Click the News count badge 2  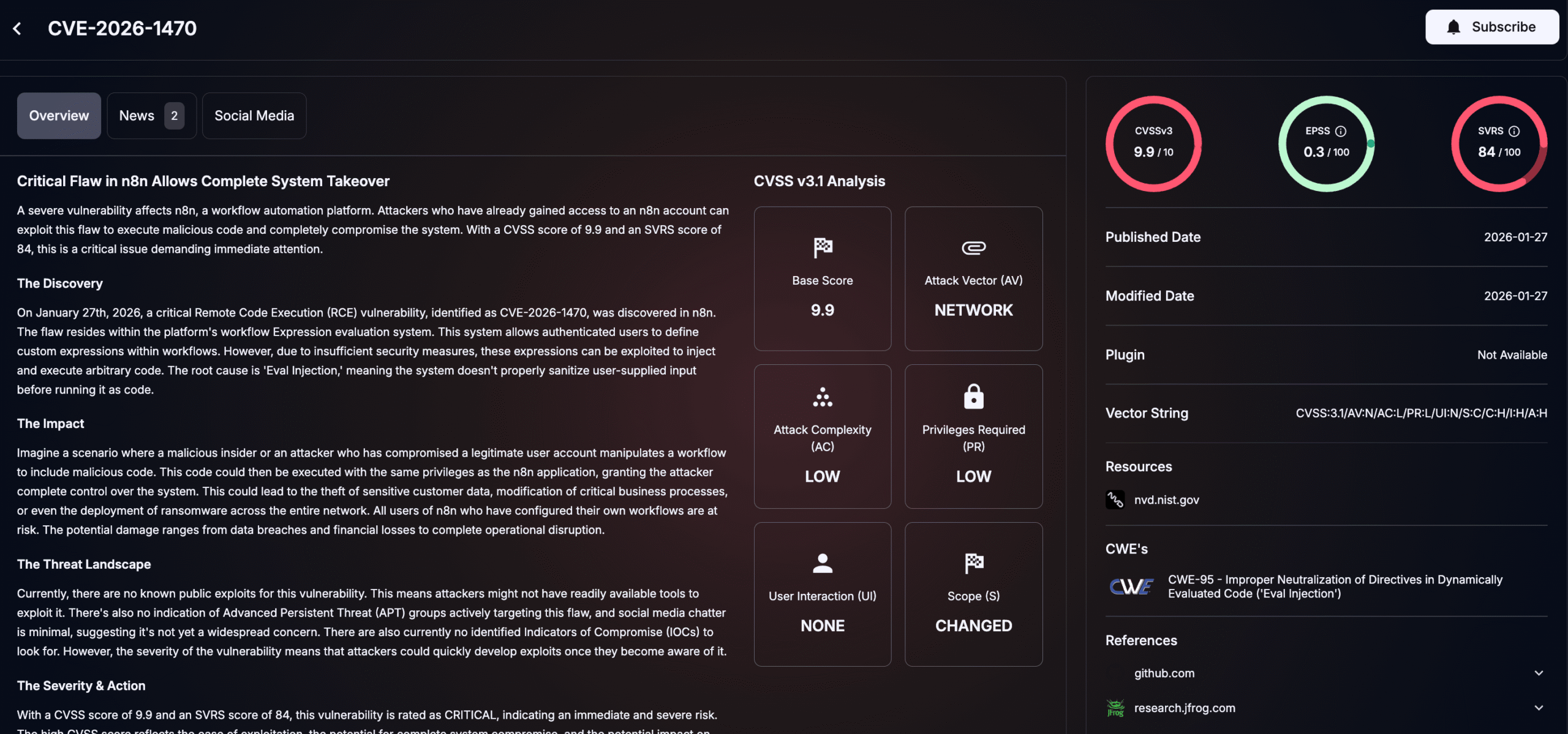(175, 116)
